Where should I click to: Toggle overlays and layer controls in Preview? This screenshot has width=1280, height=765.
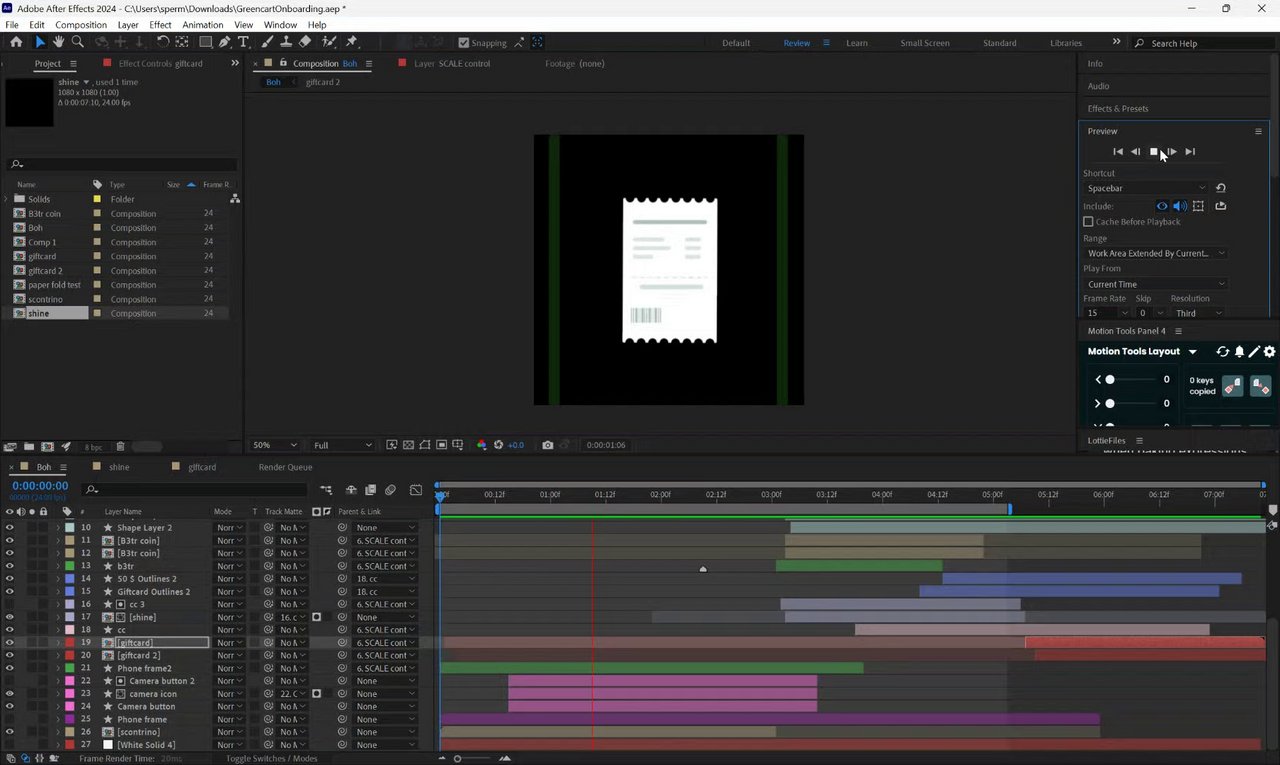point(1198,206)
